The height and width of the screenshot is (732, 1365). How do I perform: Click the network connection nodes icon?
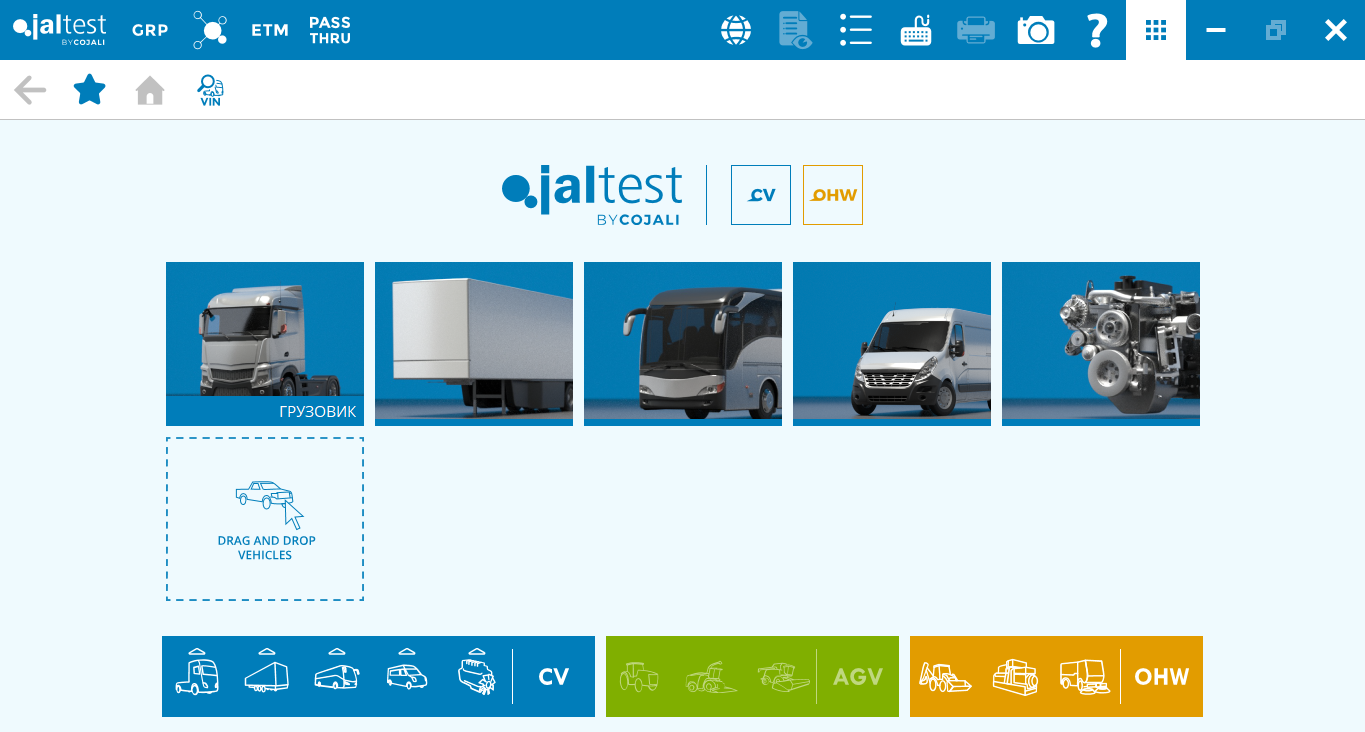click(210, 30)
